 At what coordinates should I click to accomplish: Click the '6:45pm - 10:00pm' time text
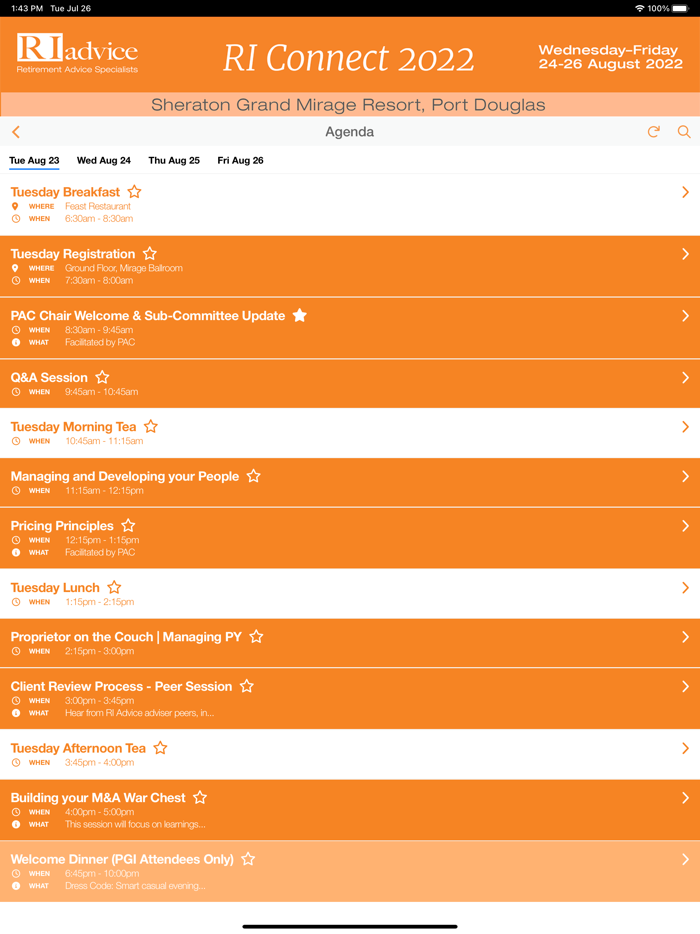pyautogui.click(x=102, y=873)
